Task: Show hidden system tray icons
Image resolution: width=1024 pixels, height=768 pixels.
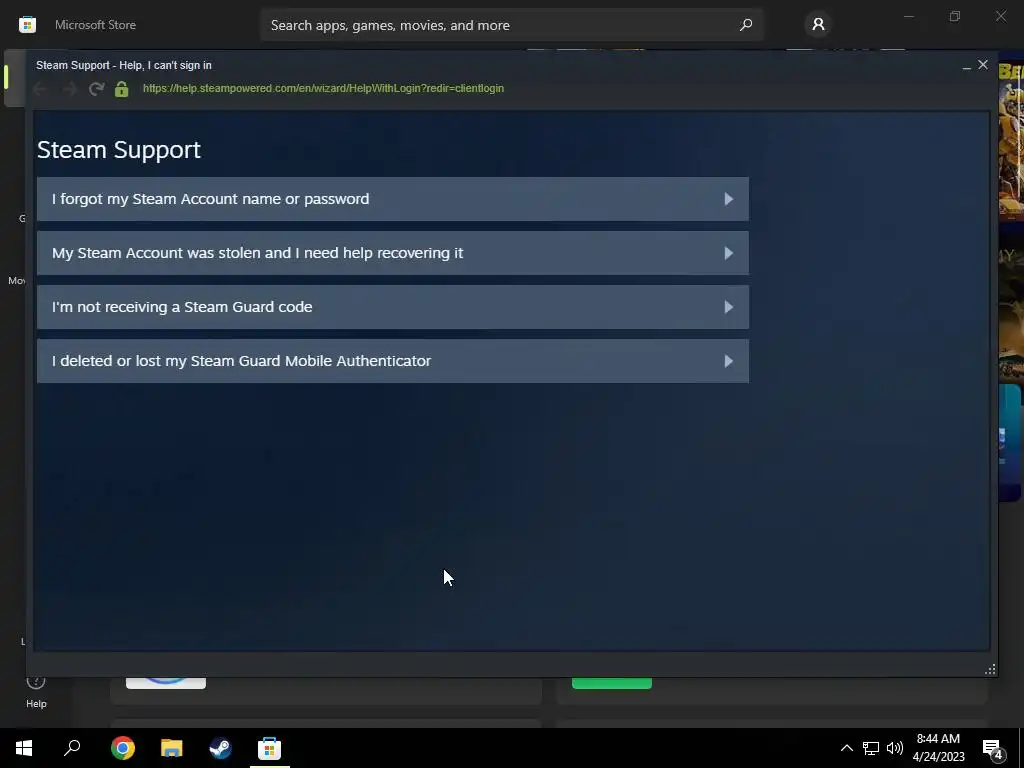Action: tap(846, 748)
